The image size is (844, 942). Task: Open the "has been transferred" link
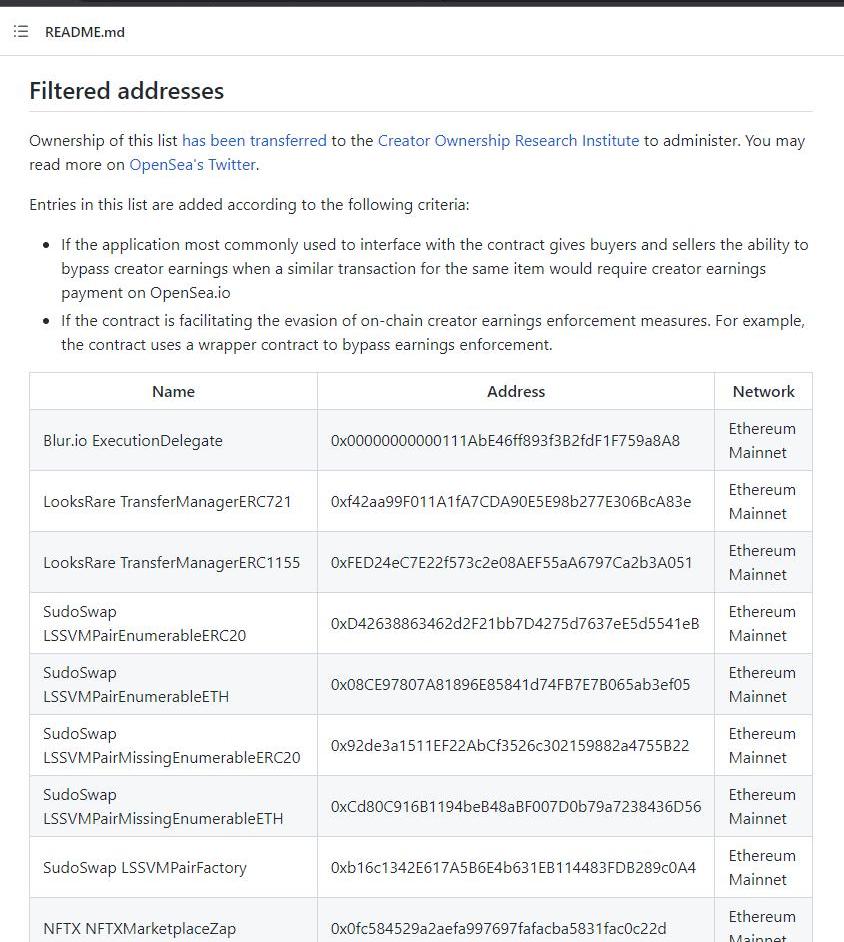254,141
